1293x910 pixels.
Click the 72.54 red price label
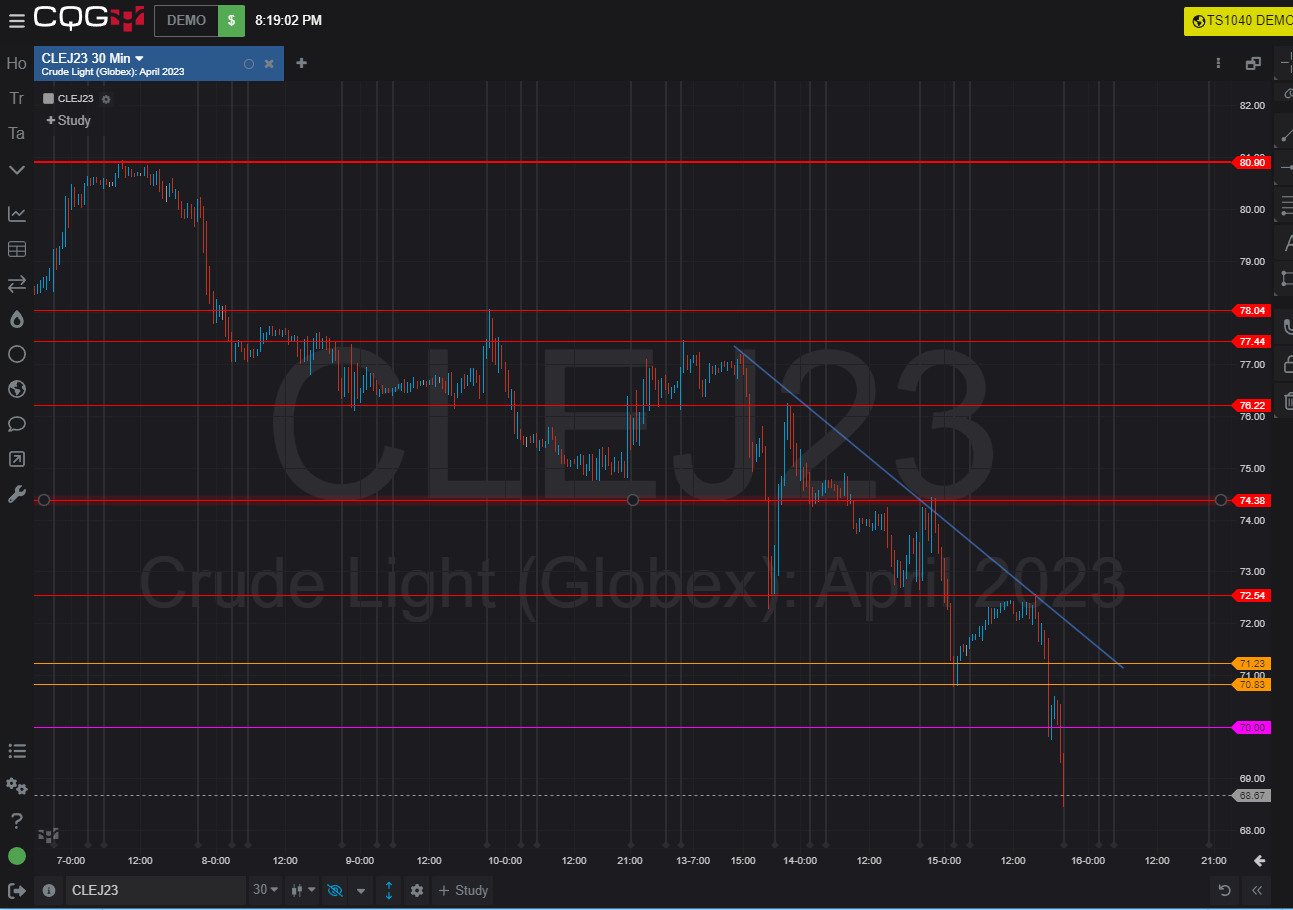click(x=1252, y=596)
